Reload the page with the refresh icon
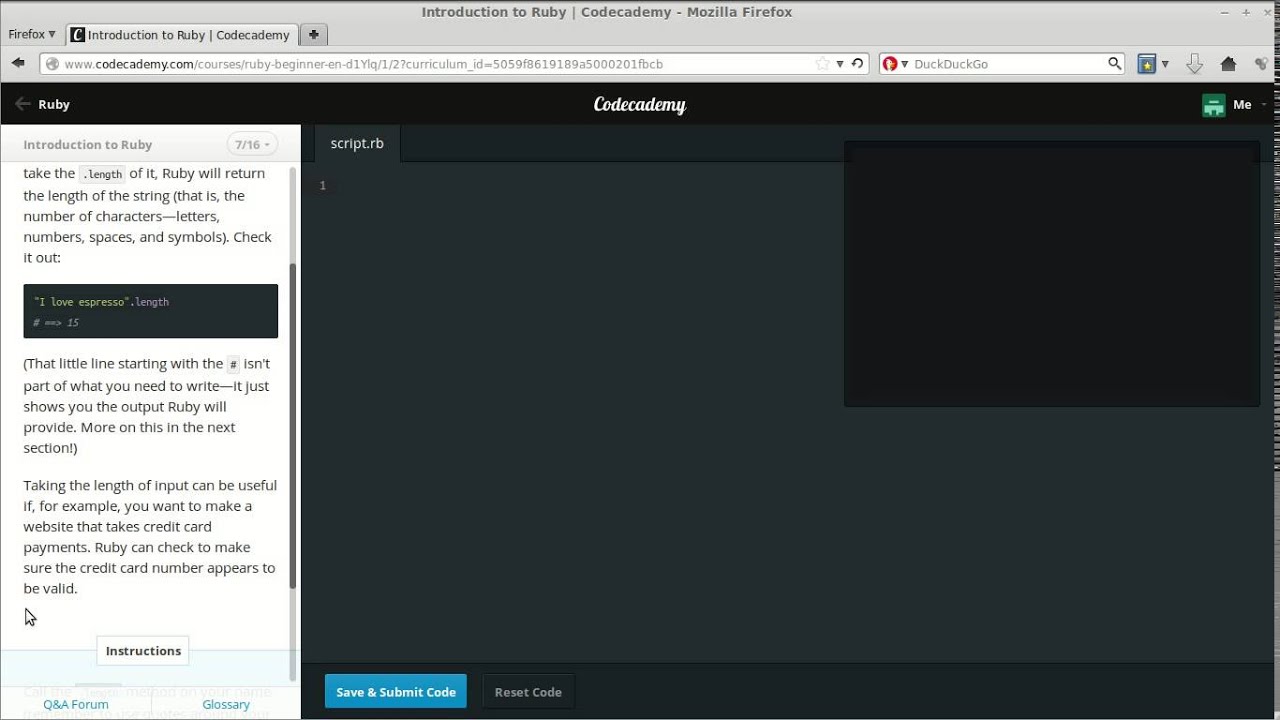 (857, 63)
